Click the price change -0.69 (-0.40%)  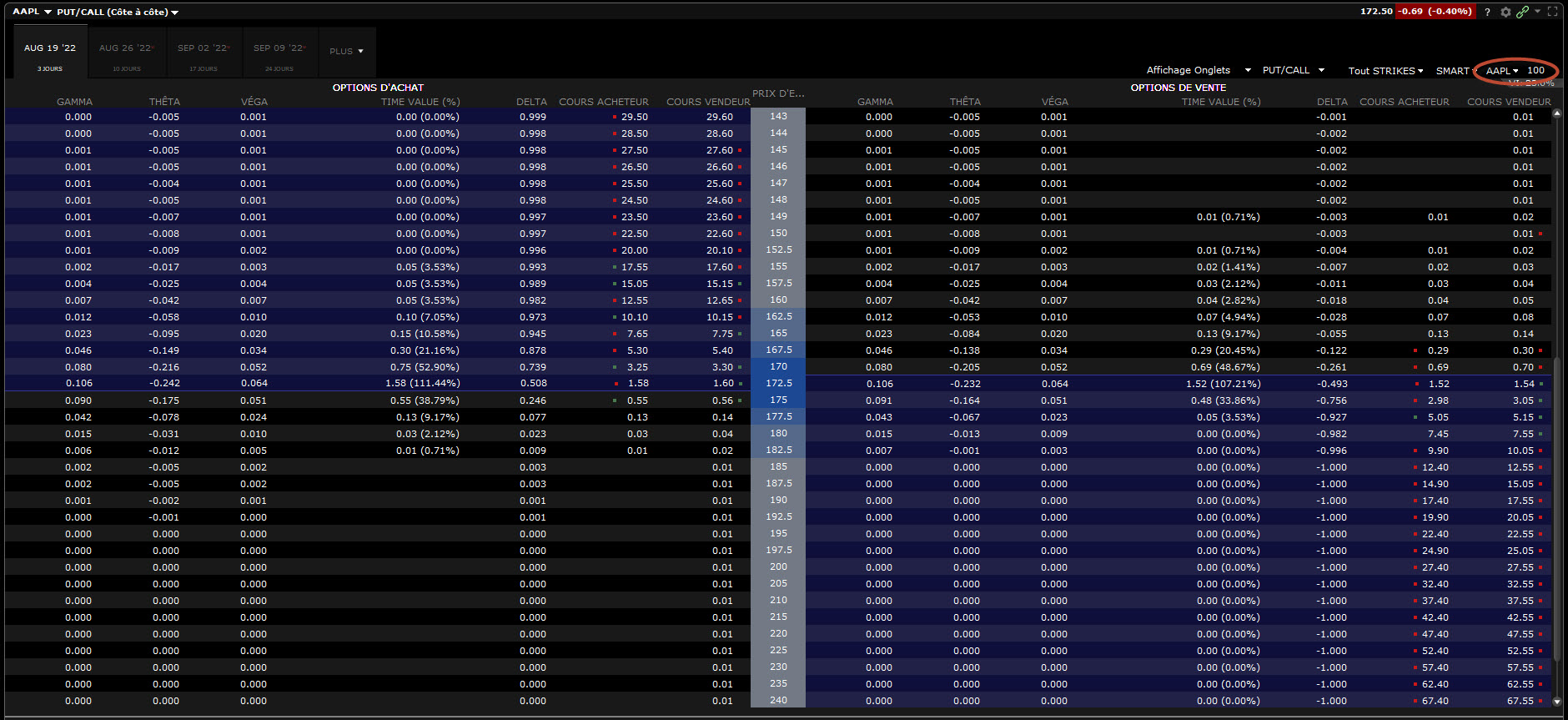[1435, 12]
